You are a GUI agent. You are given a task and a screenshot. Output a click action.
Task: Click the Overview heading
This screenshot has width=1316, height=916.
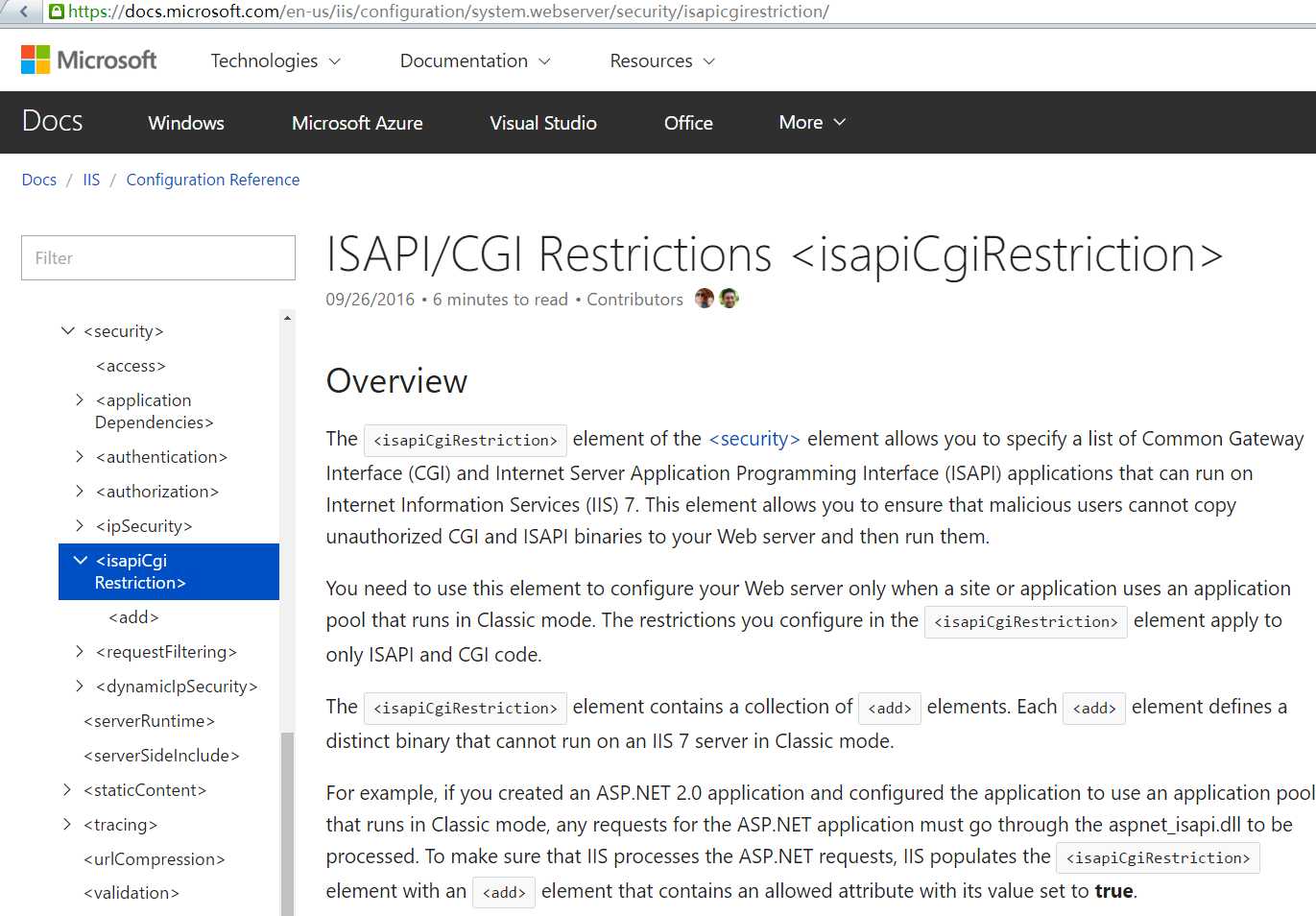pos(396,381)
